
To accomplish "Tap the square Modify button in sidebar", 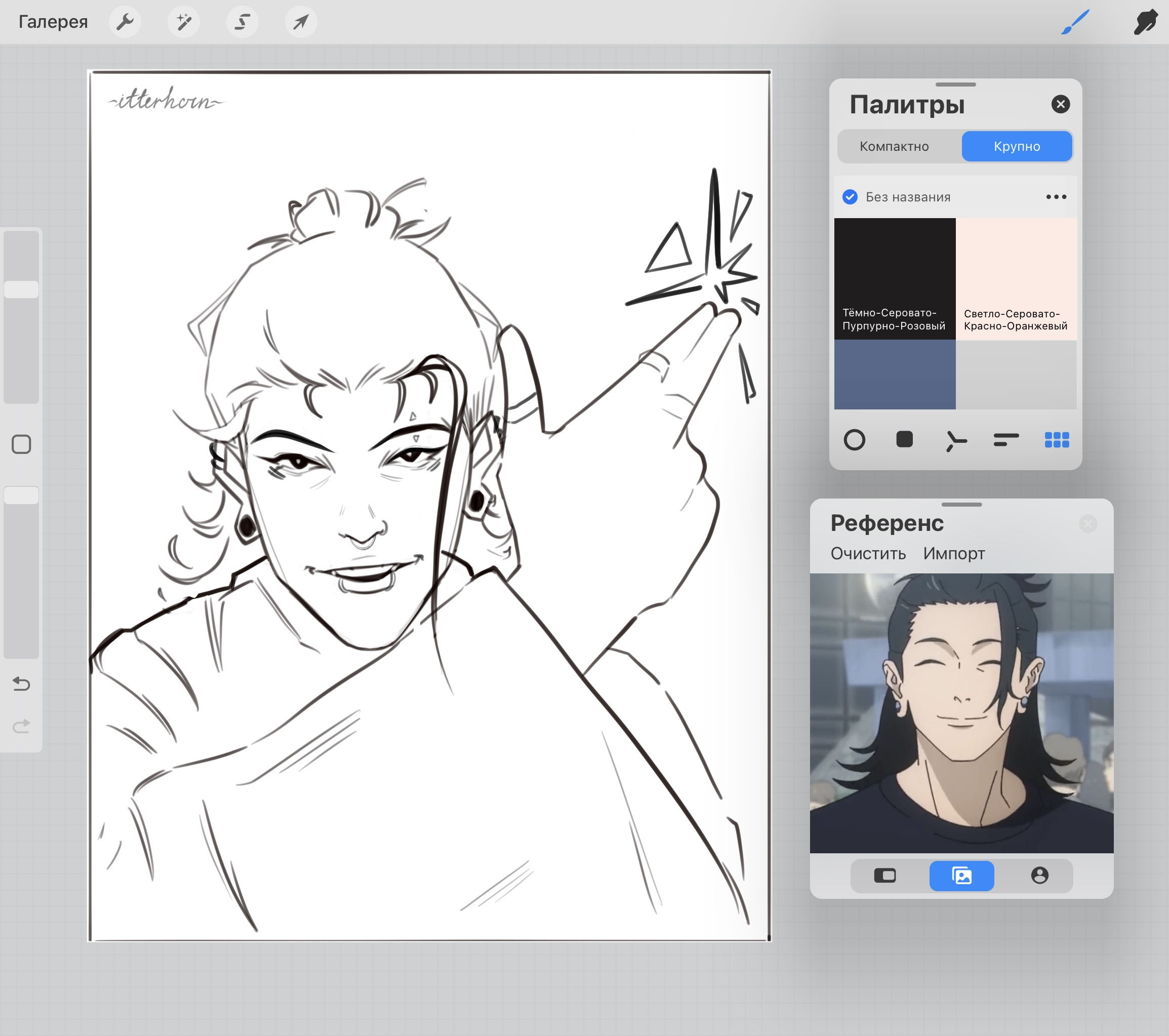I will pos(21,444).
